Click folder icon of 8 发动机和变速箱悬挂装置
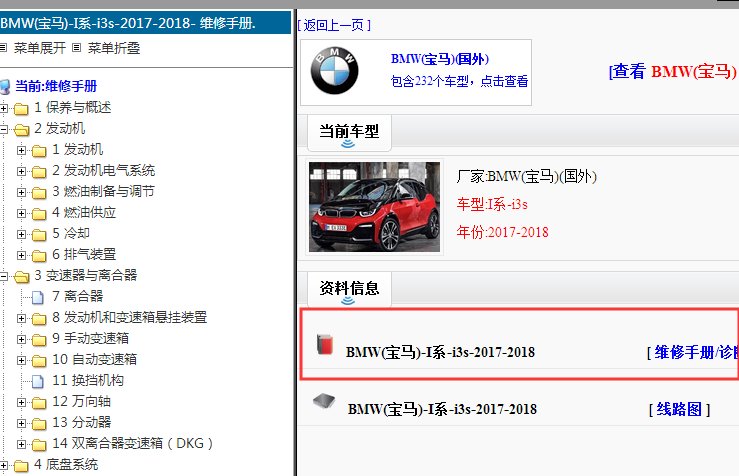The height and width of the screenshot is (476, 739). (39, 319)
